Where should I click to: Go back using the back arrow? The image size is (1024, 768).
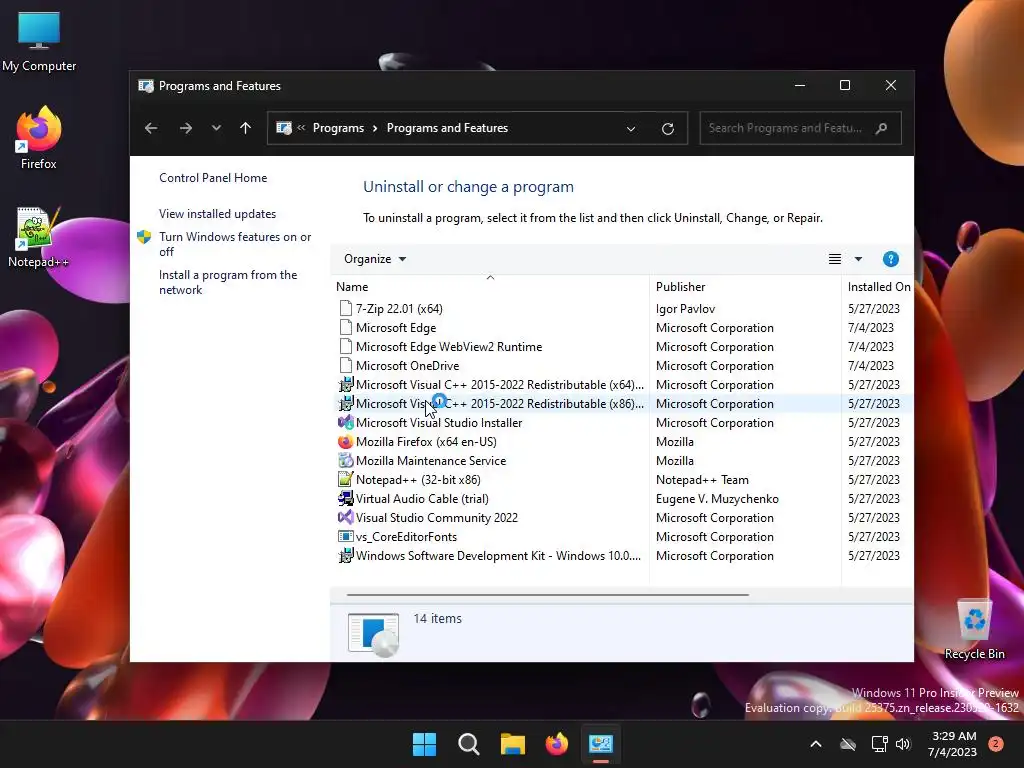point(151,128)
